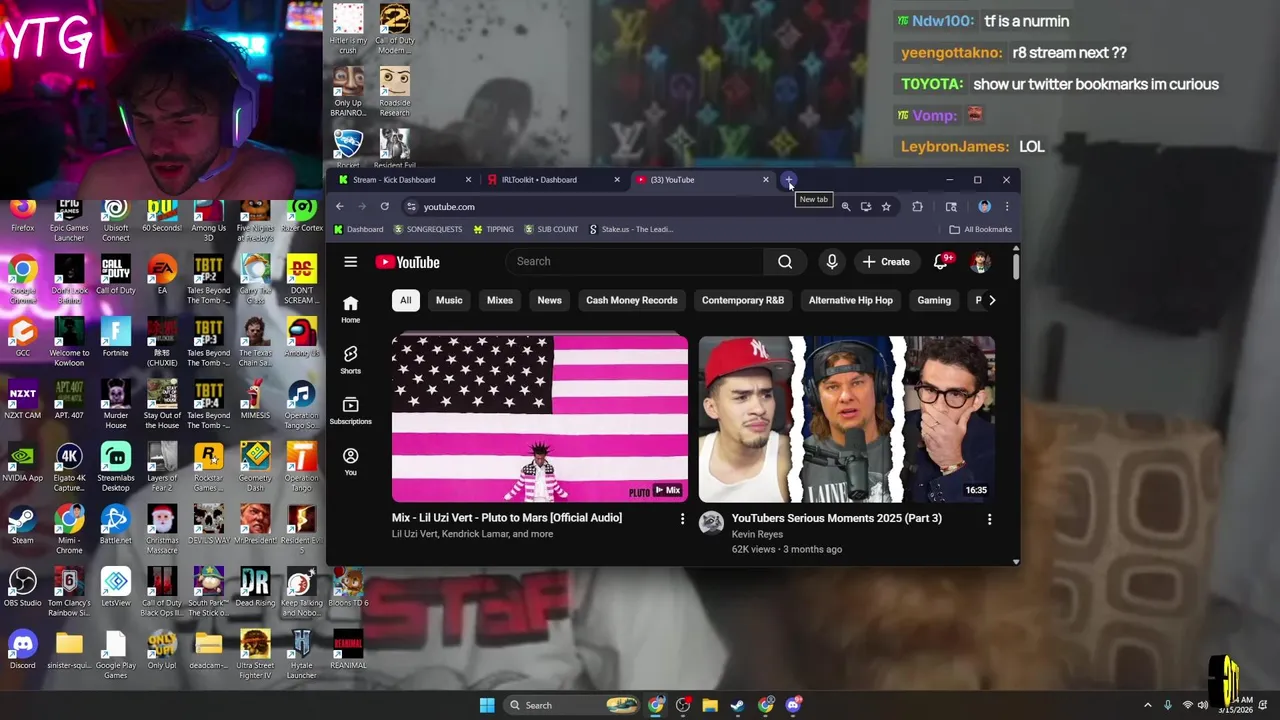Screen dimensions: 1280x720
Task: Open Discord desktop shortcut
Action: tap(22, 650)
